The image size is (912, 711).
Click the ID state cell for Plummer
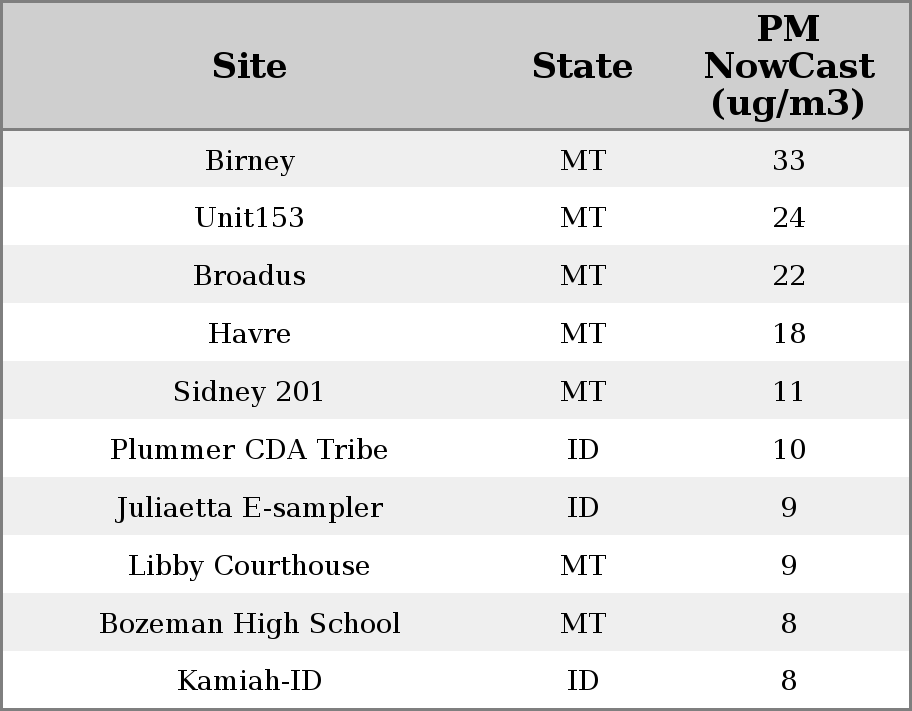(582, 449)
